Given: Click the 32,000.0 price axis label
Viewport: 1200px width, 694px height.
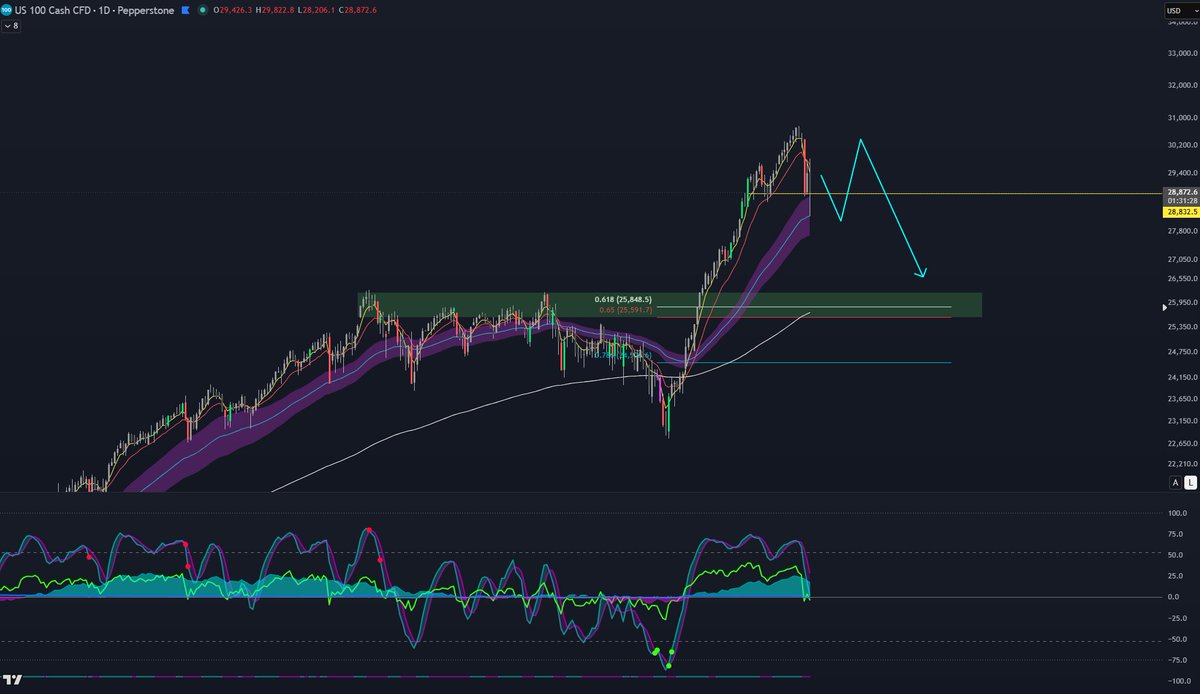Looking at the screenshot, I should point(1181,85).
